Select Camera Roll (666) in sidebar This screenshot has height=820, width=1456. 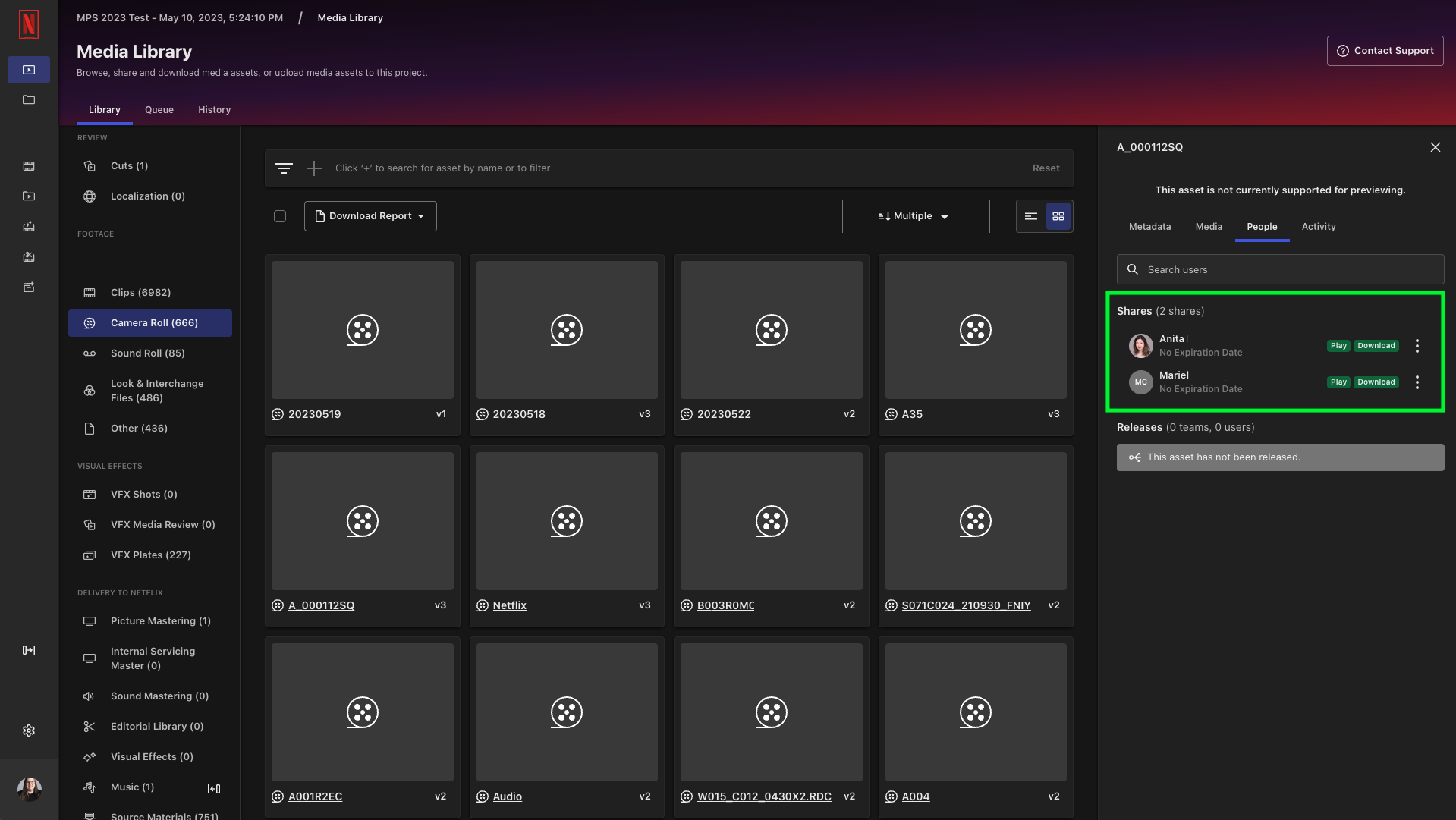[150, 322]
